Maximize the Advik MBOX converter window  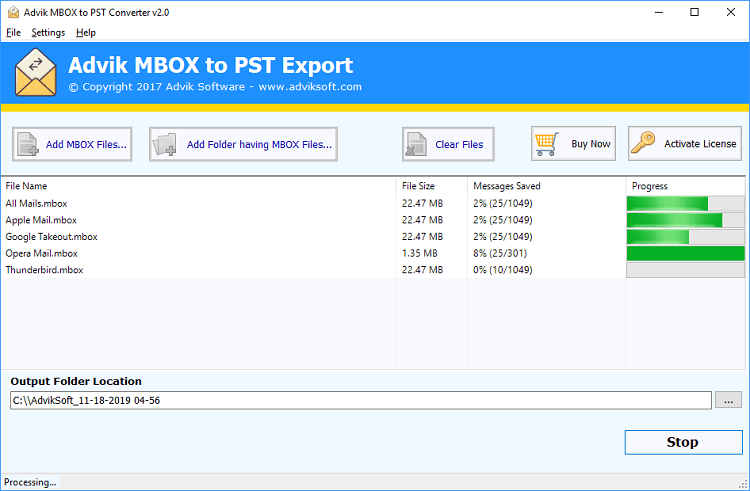click(x=695, y=12)
